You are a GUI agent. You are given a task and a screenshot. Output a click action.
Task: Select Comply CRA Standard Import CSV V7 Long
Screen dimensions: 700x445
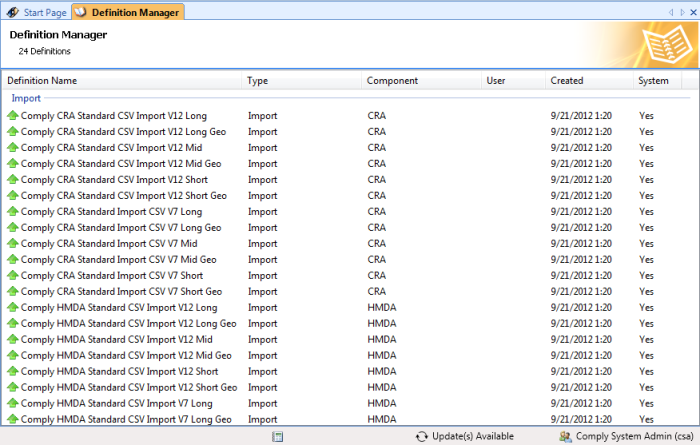[x=111, y=212]
